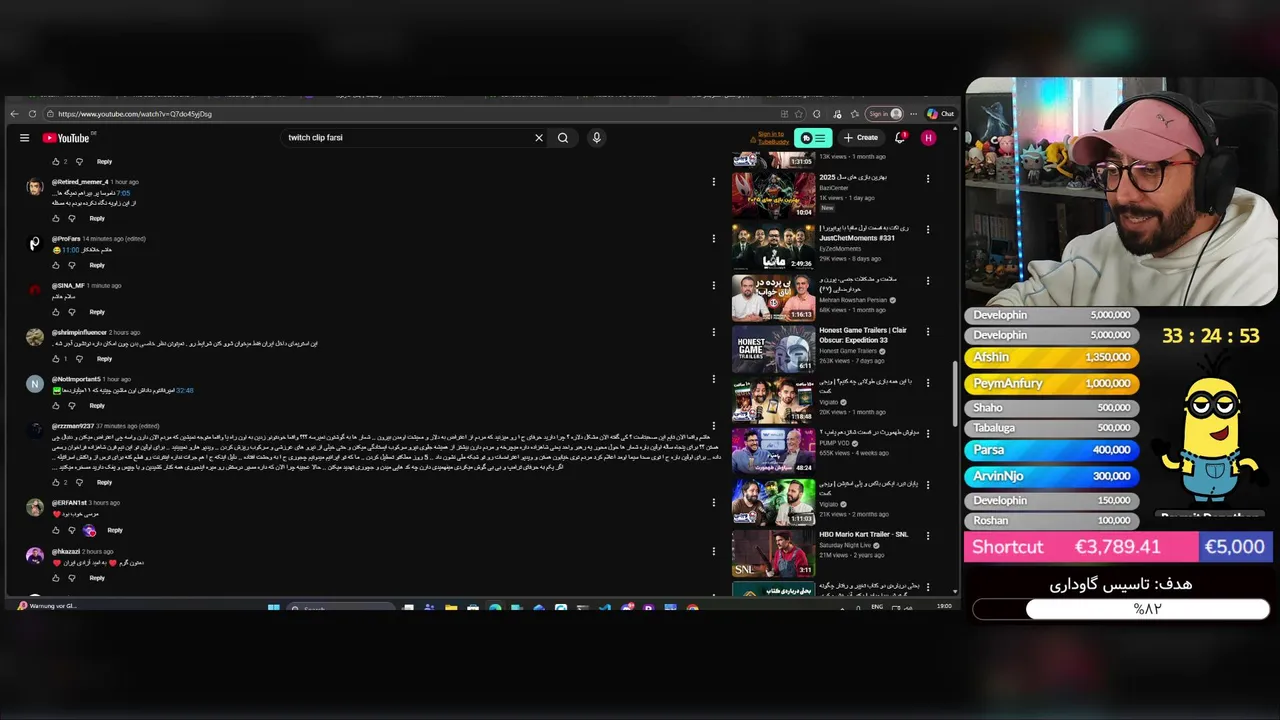Open the Mehran Rowshan Persian video thumbnail
The height and width of the screenshot is (720, 1280).
(x=773, y=298)
